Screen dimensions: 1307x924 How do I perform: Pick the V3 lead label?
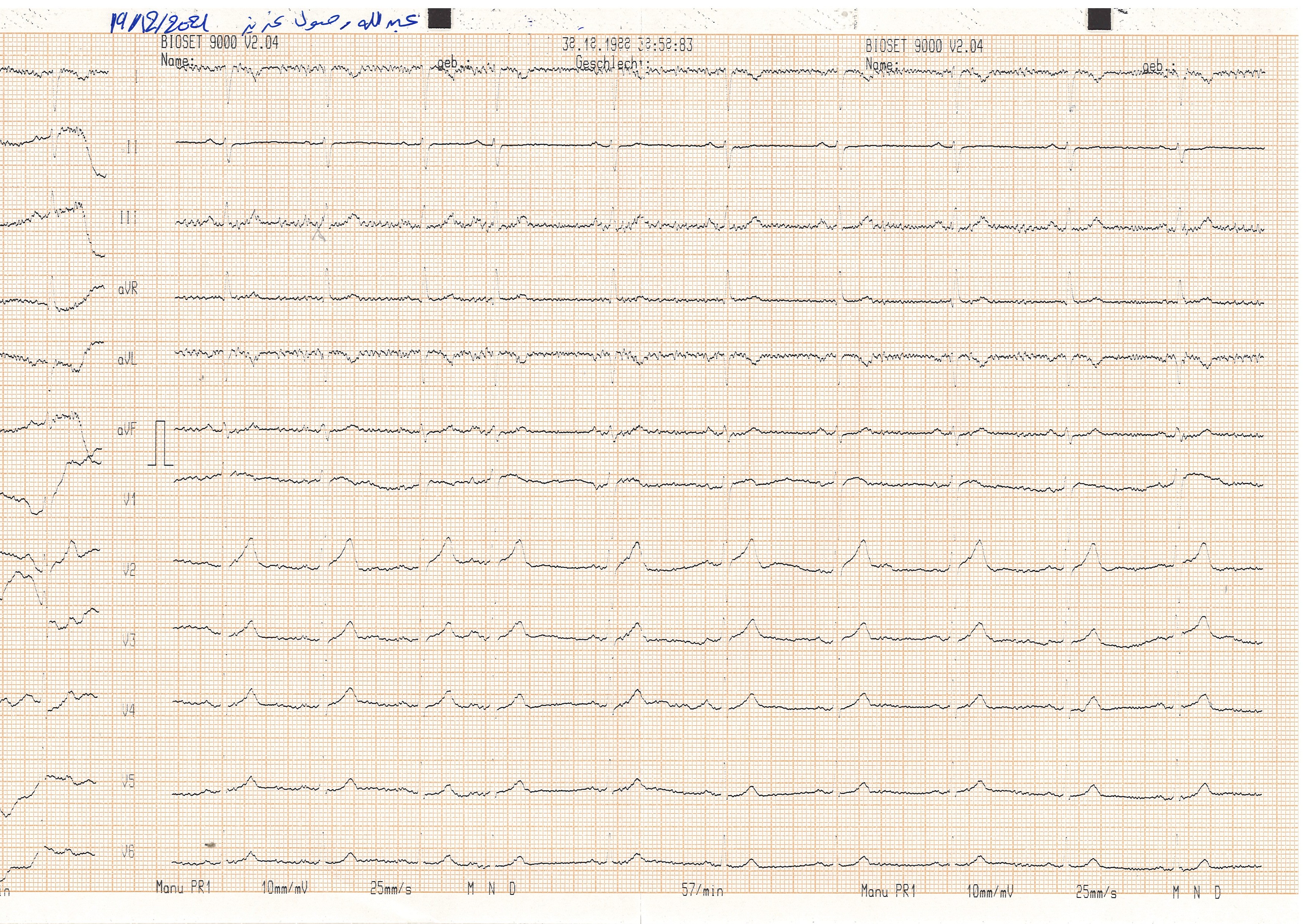point(129,640)
